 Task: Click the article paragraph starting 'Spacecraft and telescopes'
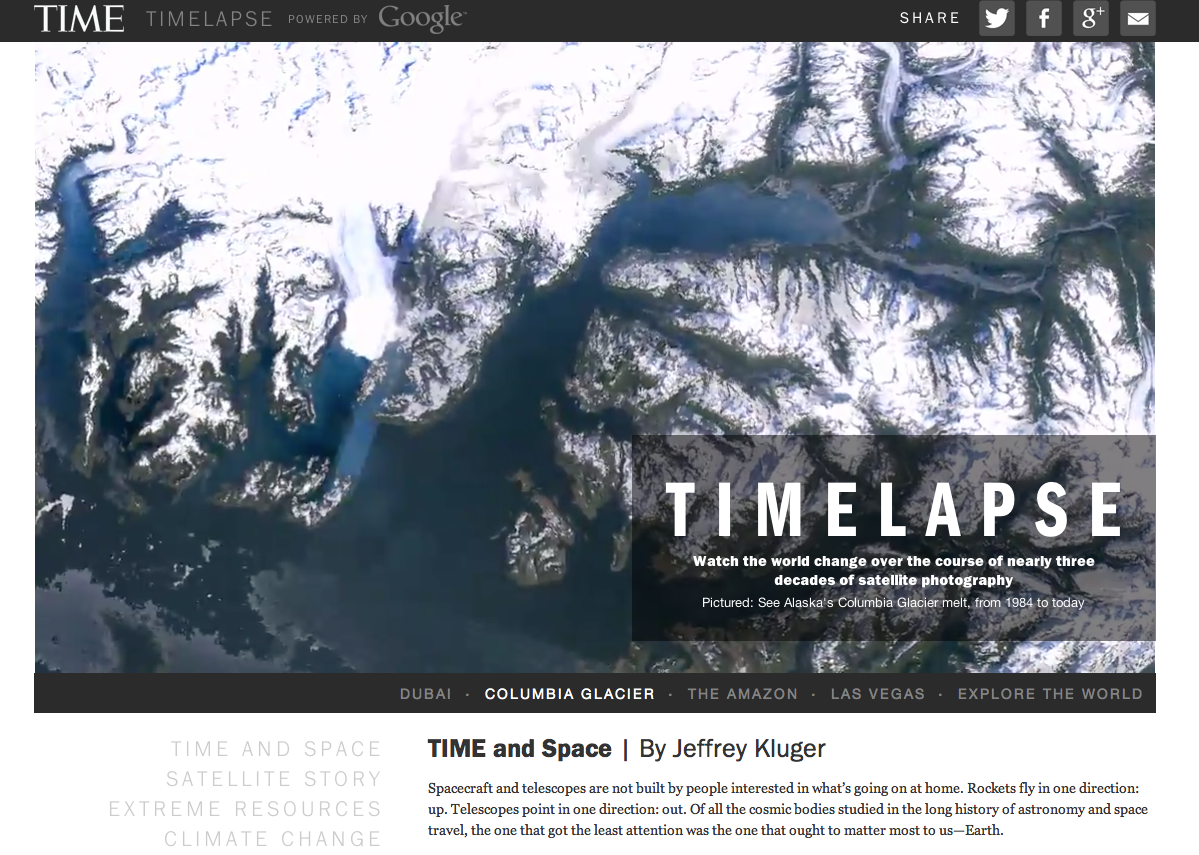(788, 809)
